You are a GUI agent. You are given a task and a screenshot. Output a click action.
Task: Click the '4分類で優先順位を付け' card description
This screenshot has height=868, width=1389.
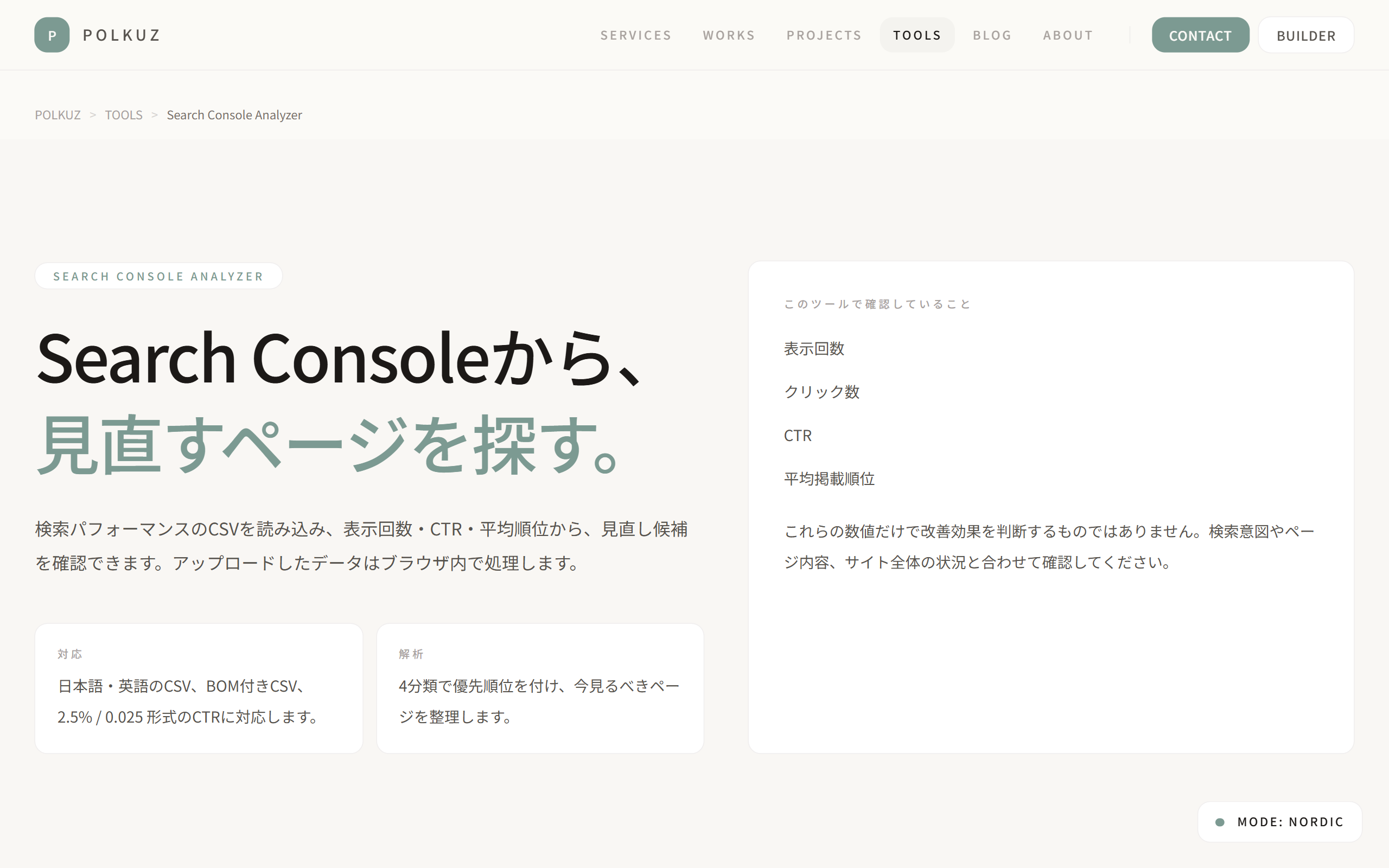click(x=539, y=701)
